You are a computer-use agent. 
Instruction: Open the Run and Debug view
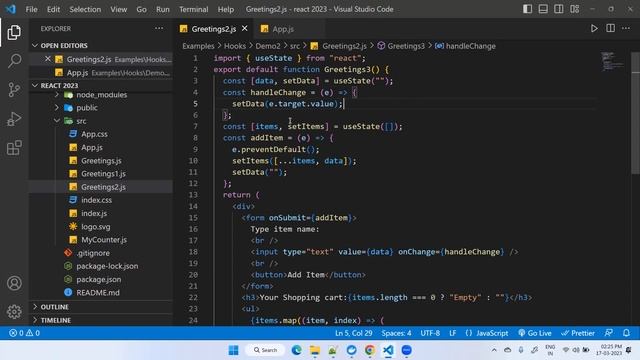pos(14,119)
